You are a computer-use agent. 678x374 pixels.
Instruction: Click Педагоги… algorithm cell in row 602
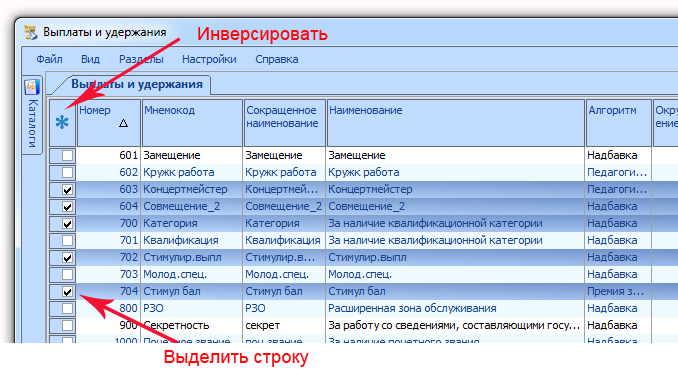tap(619, 173)
